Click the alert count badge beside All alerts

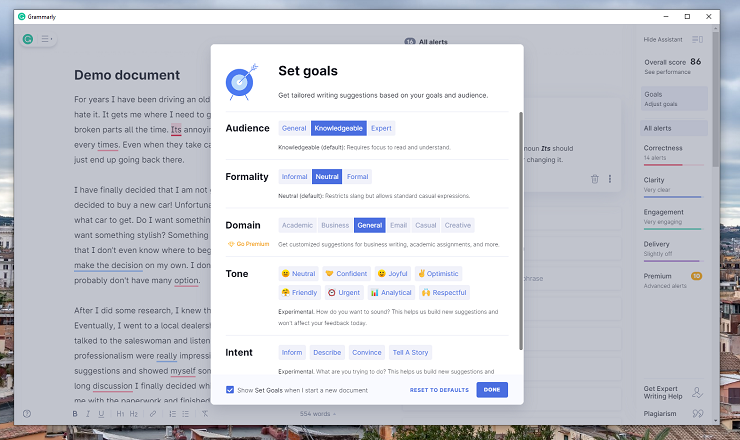(x=410, y=42)
